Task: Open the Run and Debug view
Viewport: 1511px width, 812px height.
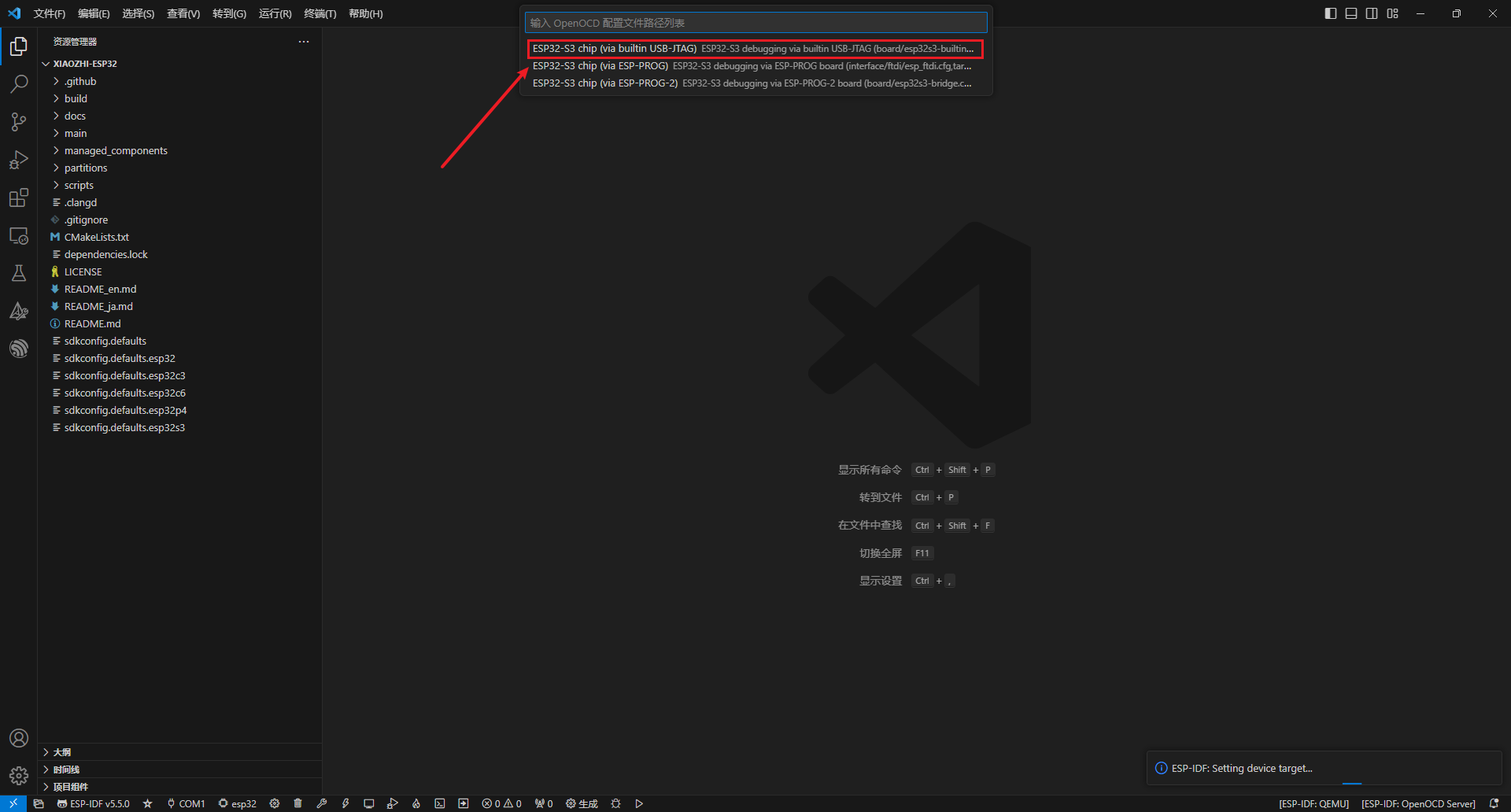Action: (x=19, y=160)
